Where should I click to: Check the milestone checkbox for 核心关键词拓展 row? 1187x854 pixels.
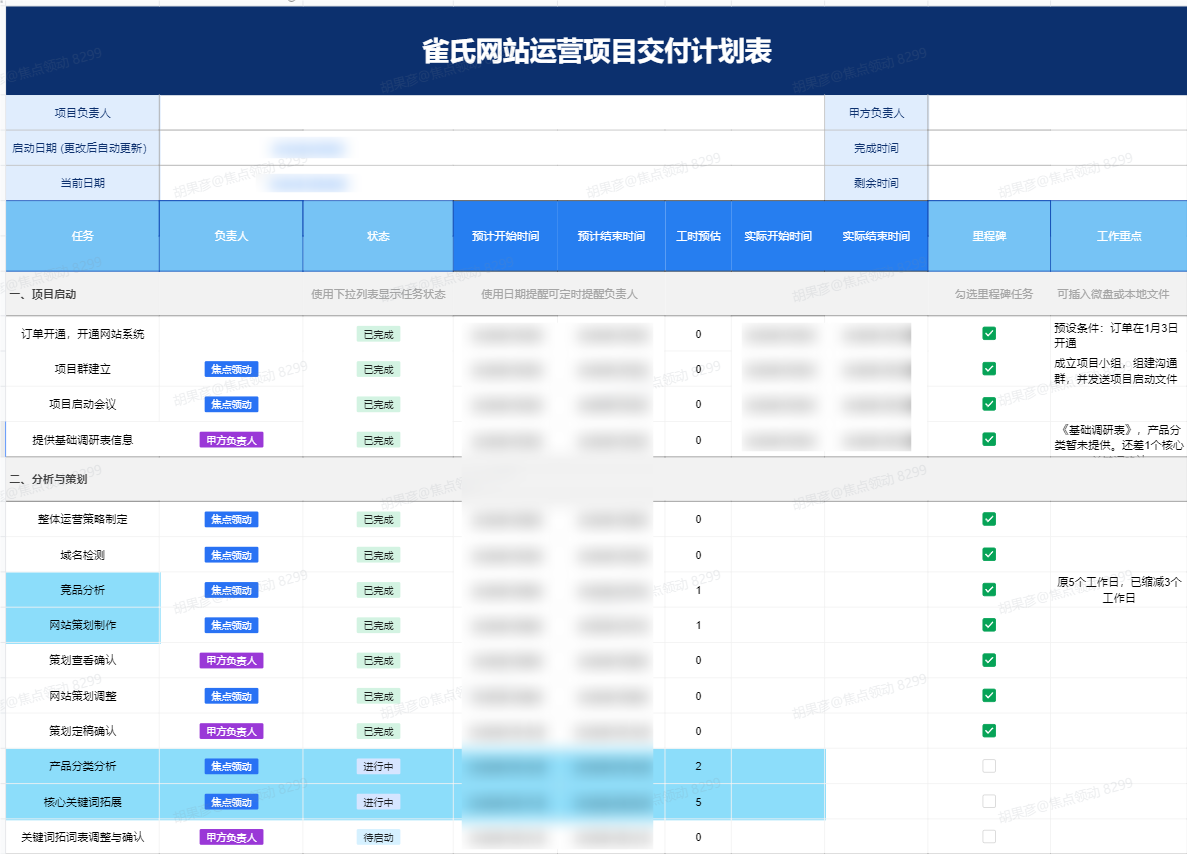[x=989, y=801]
